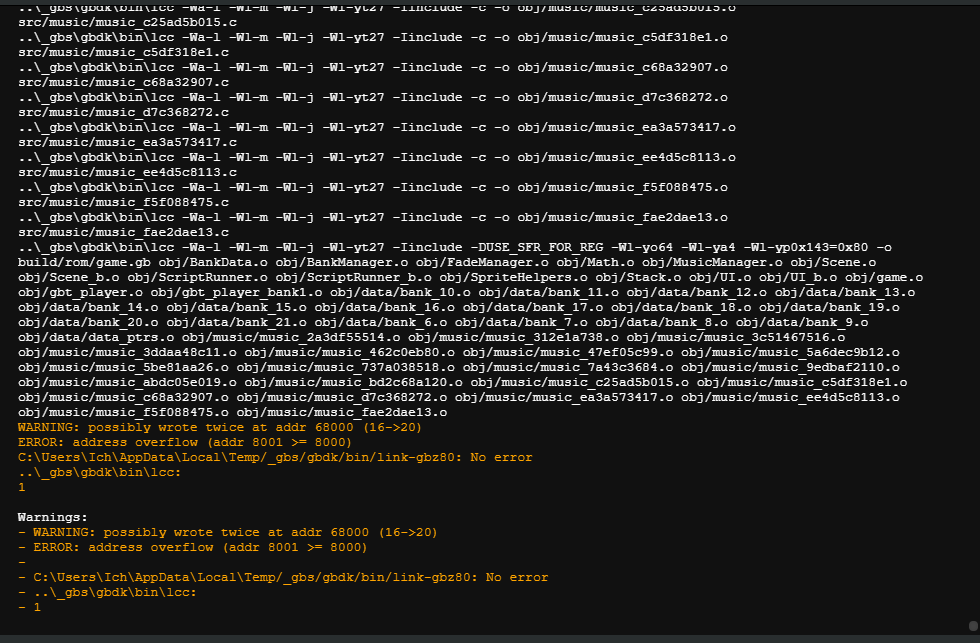
Task: Click the 'link-gbz80: No error' line under Warnings heading
Action: (283, 577)
